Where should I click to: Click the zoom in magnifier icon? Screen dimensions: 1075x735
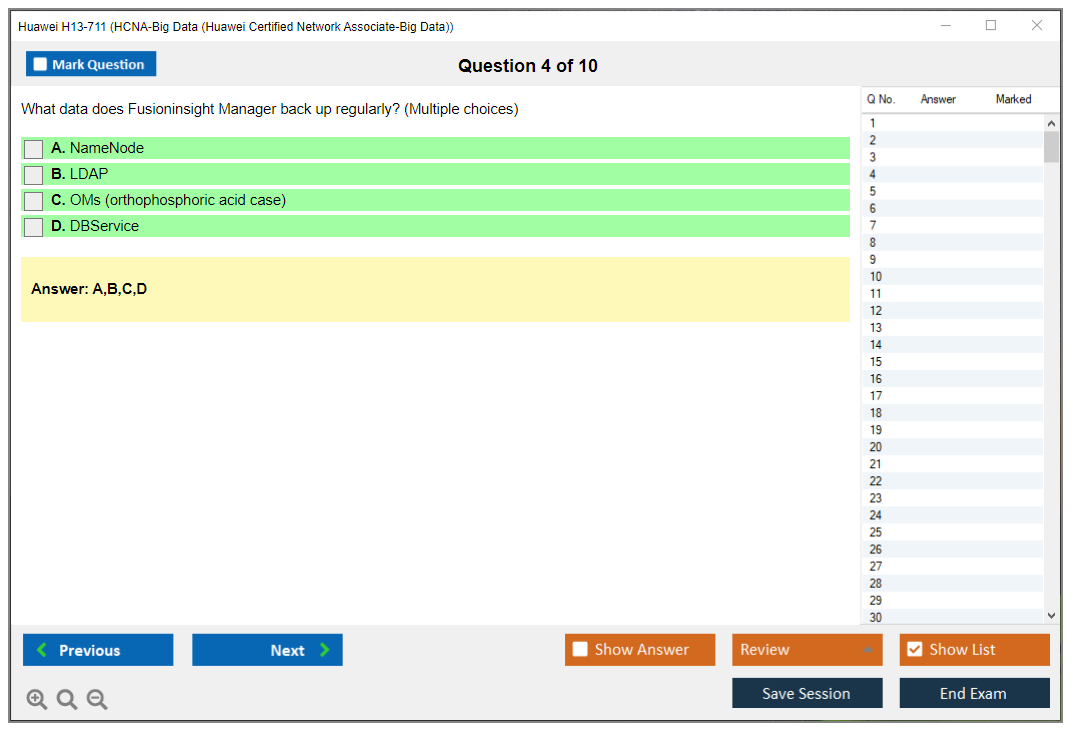tap(37, 700)
